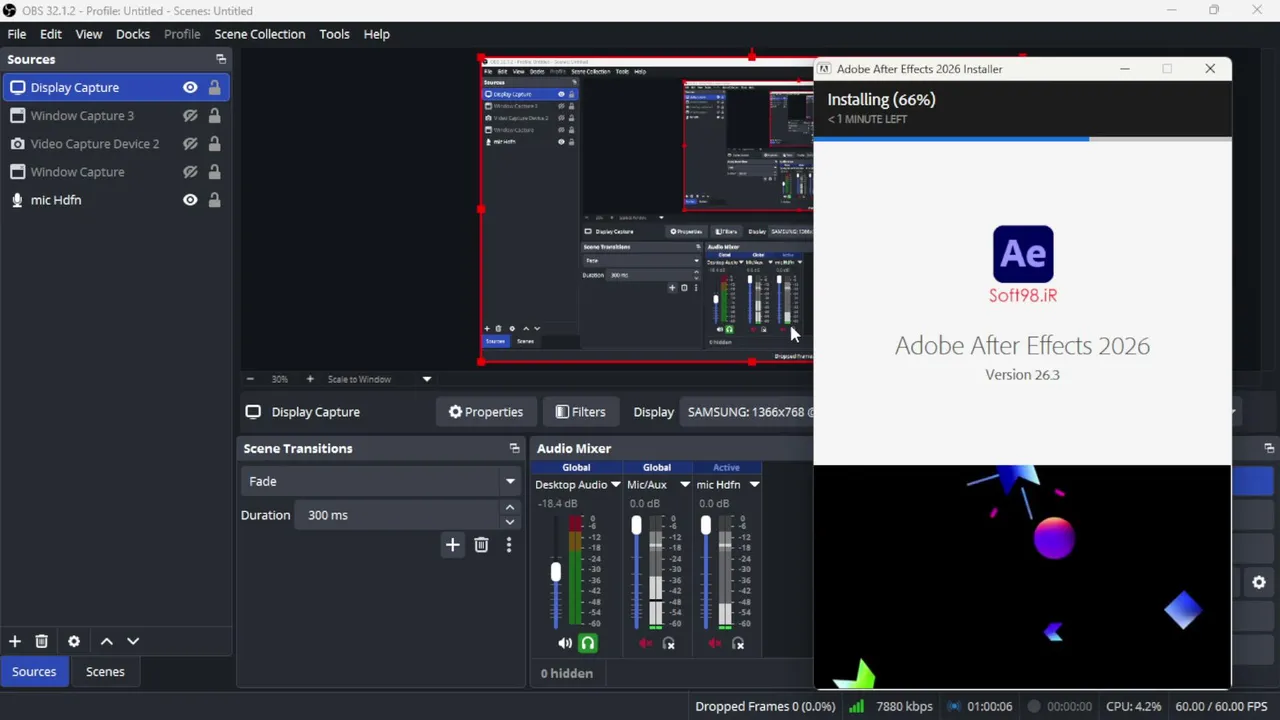Open the Scene Collection menu

click(x=260, y=34)
